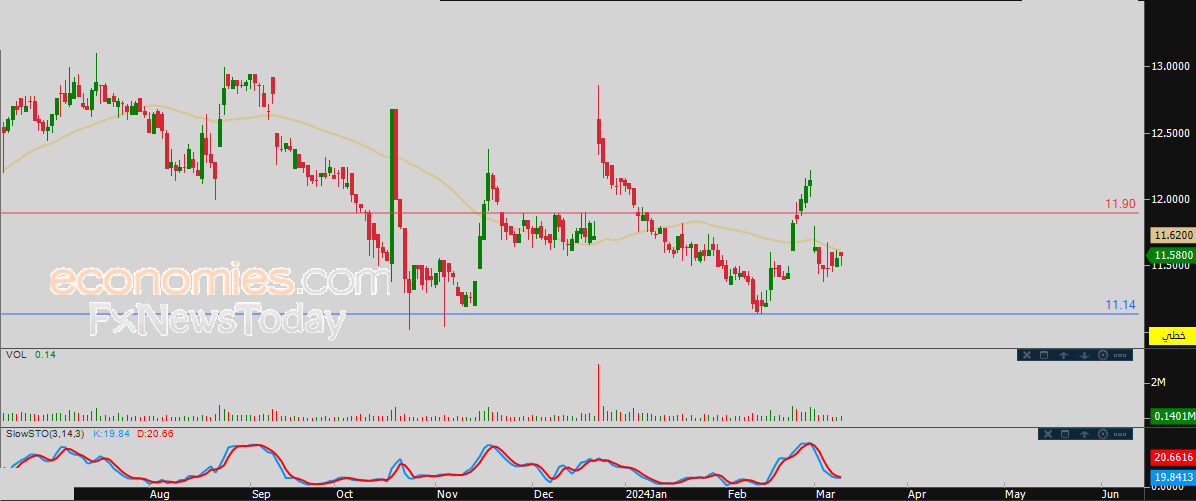Click the blue 19.8413 K value tag
Screen dimensions: 1196x501
1172,477
